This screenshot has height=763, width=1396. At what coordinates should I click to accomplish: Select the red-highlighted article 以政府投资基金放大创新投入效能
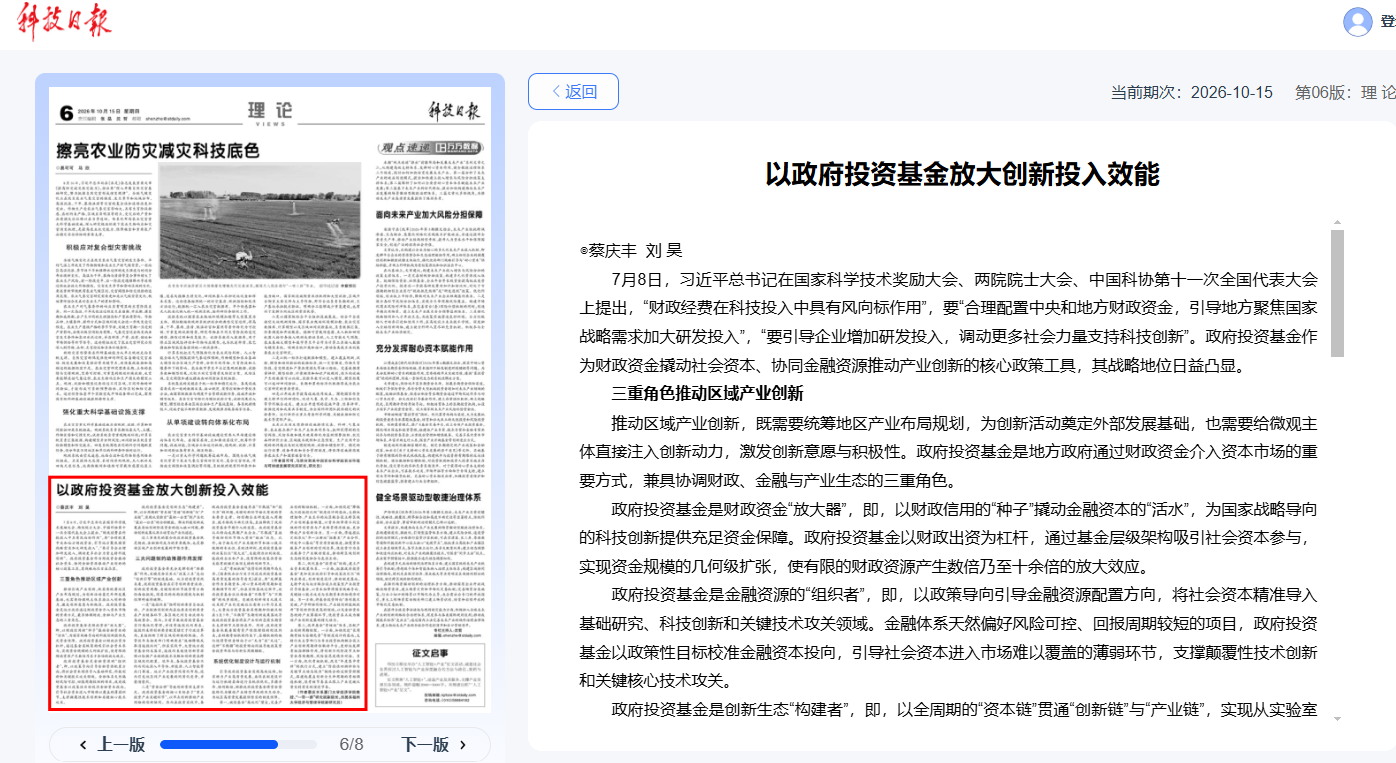coord(208,593)
